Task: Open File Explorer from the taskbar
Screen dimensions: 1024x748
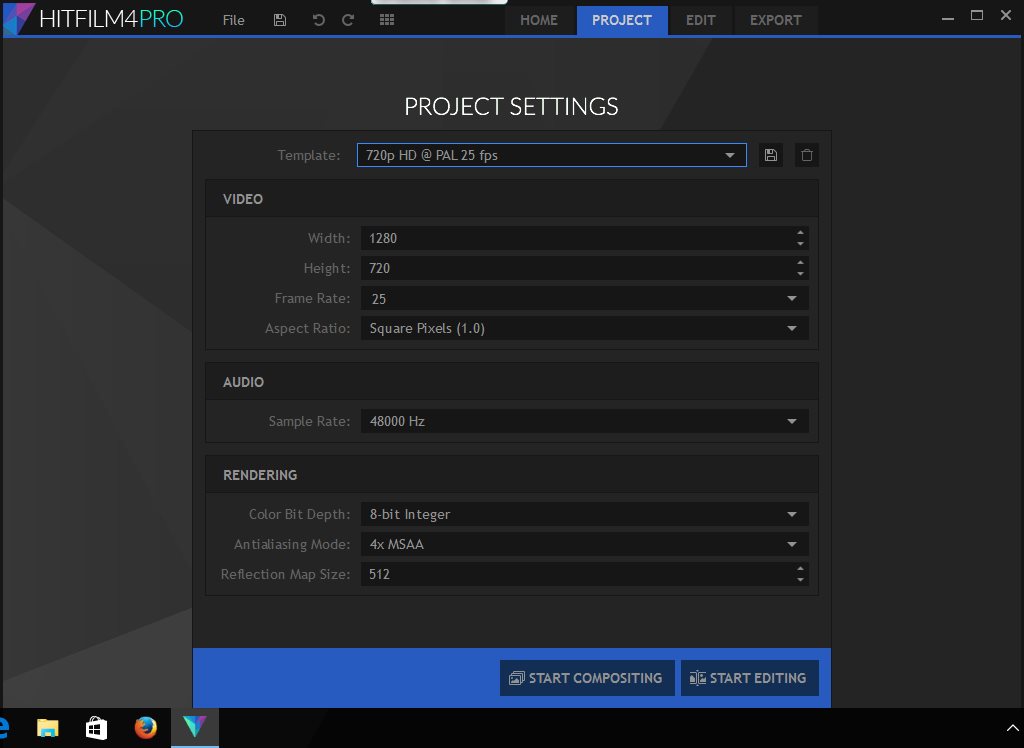Action: click(47, 727)
